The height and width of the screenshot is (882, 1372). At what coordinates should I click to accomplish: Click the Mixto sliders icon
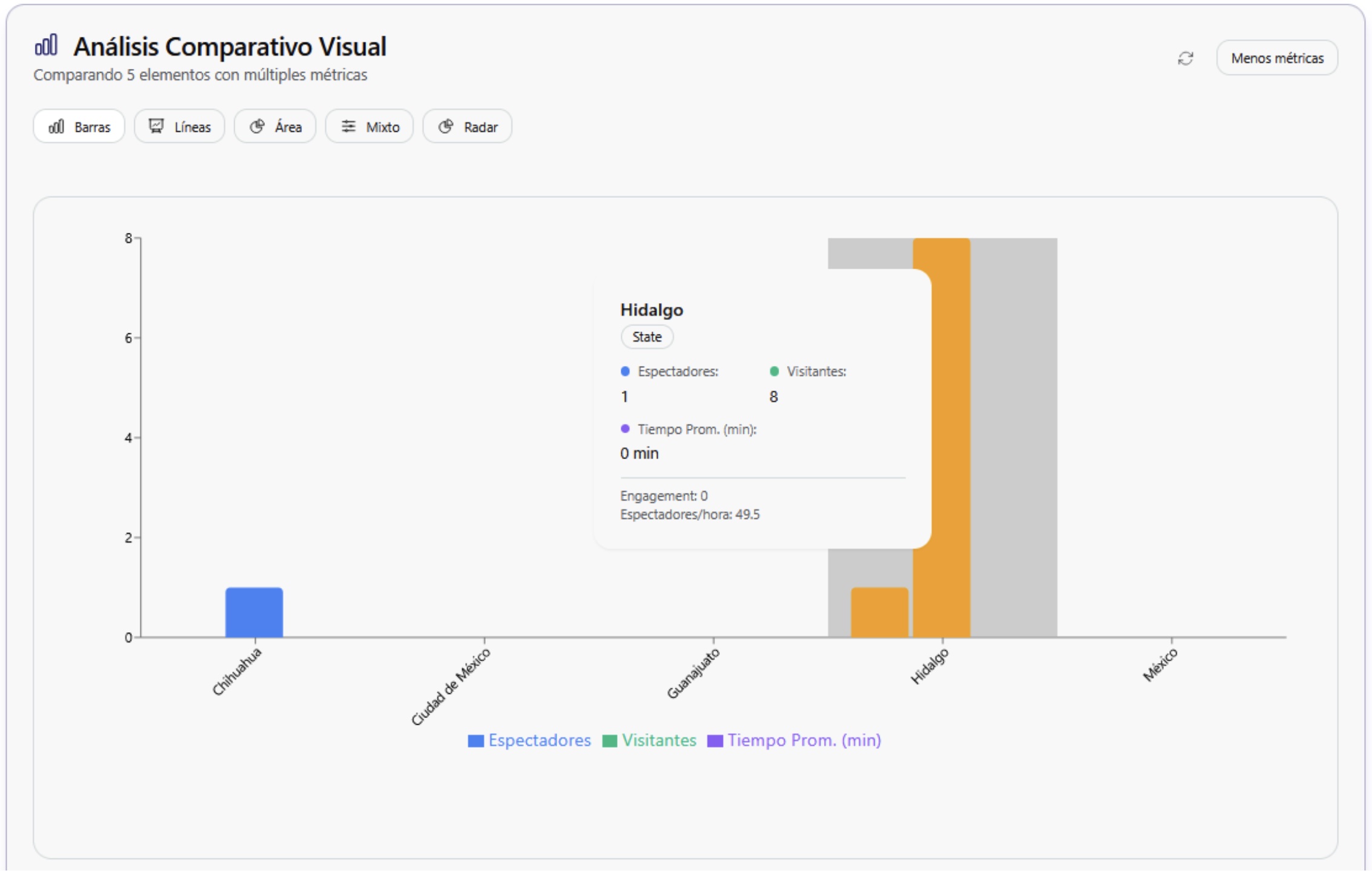click(348, 126)
